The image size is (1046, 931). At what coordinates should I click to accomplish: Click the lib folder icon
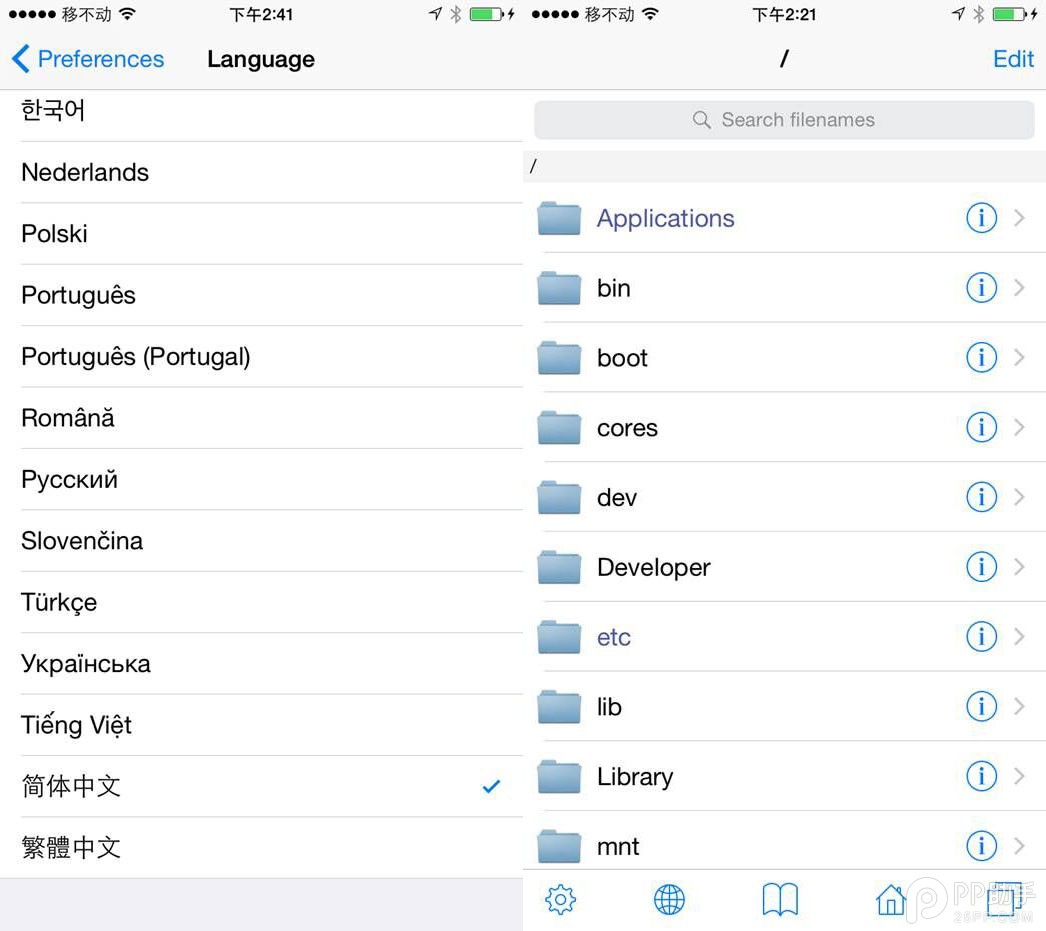pos(559,707)
